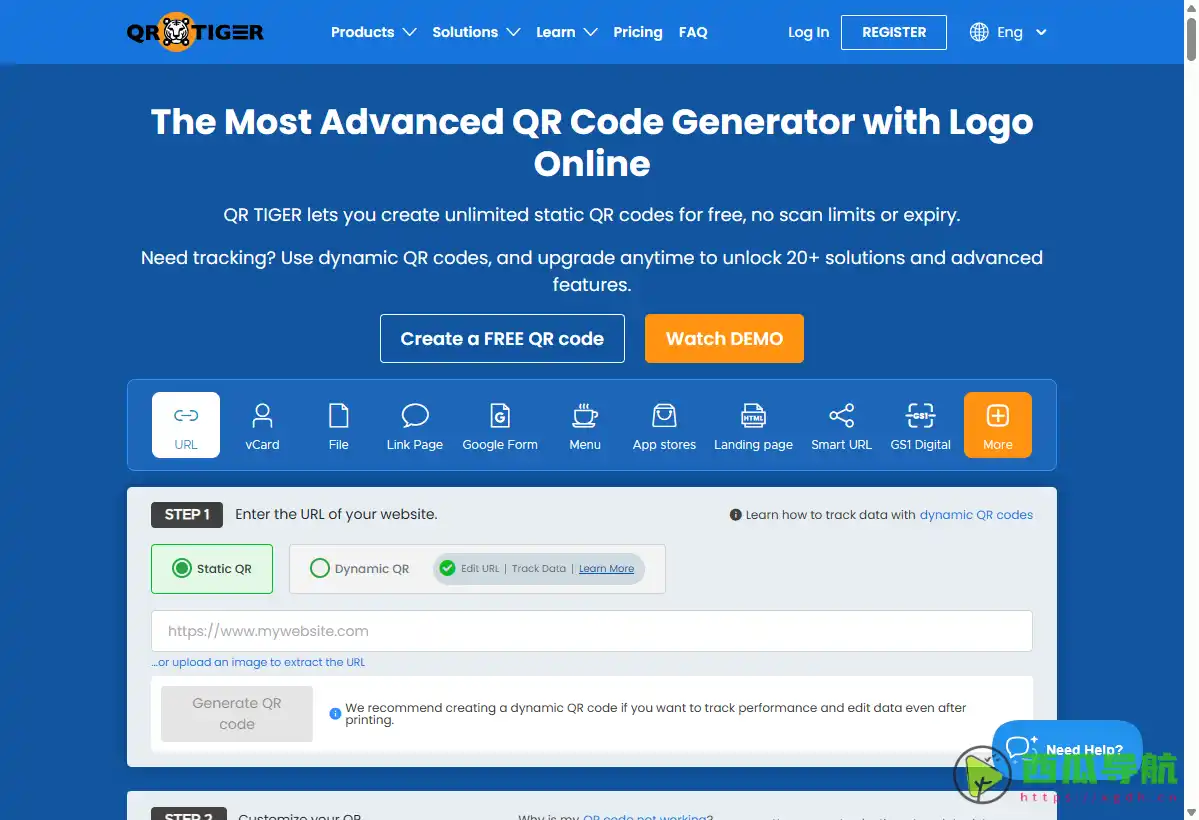Image resolution: width=1199 pixels, height=820 pixels.
Task: Go to the Pricing page
Action: click(638, 32)
